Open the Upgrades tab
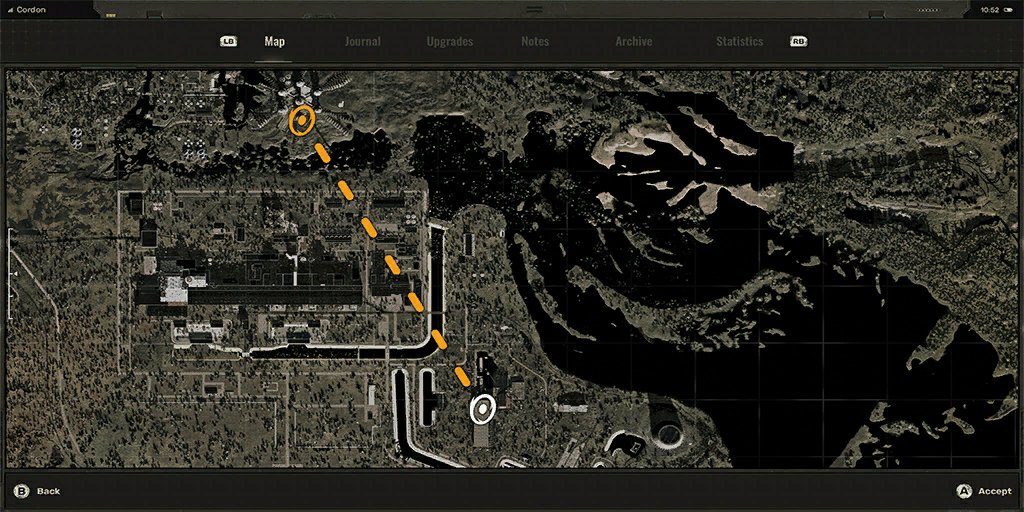 (450, 41)
